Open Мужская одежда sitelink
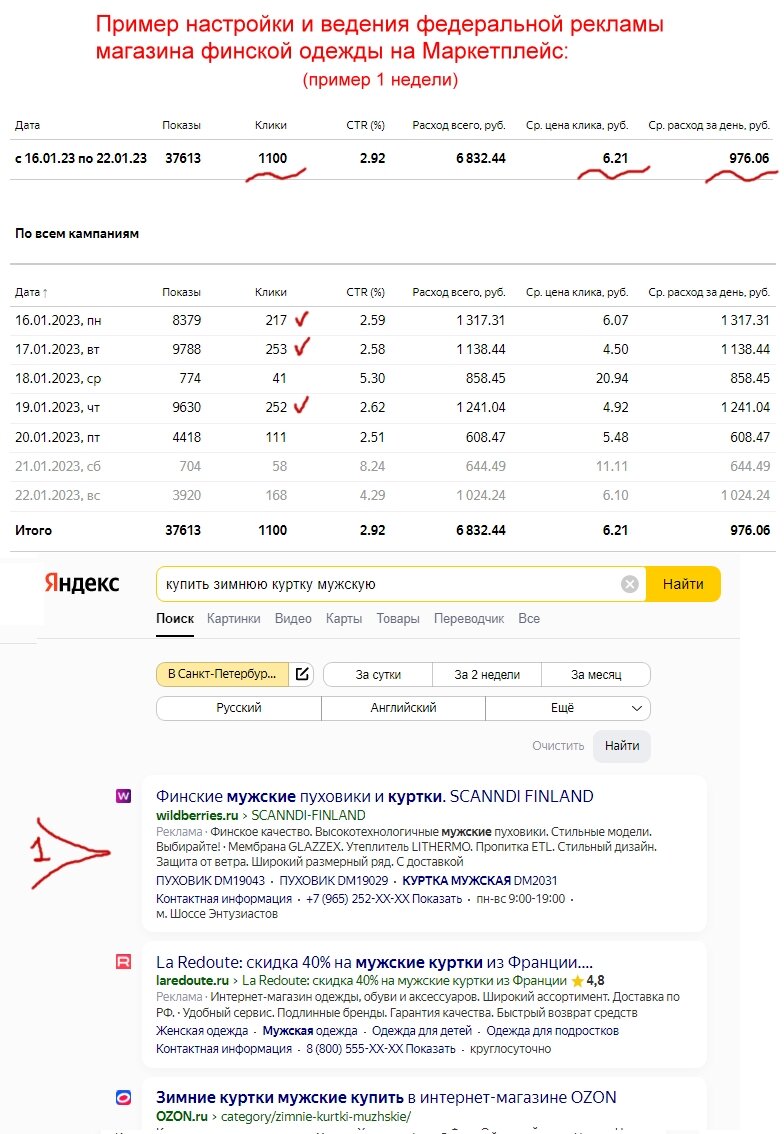The image size is (784, 1134). pos(310,1031)
